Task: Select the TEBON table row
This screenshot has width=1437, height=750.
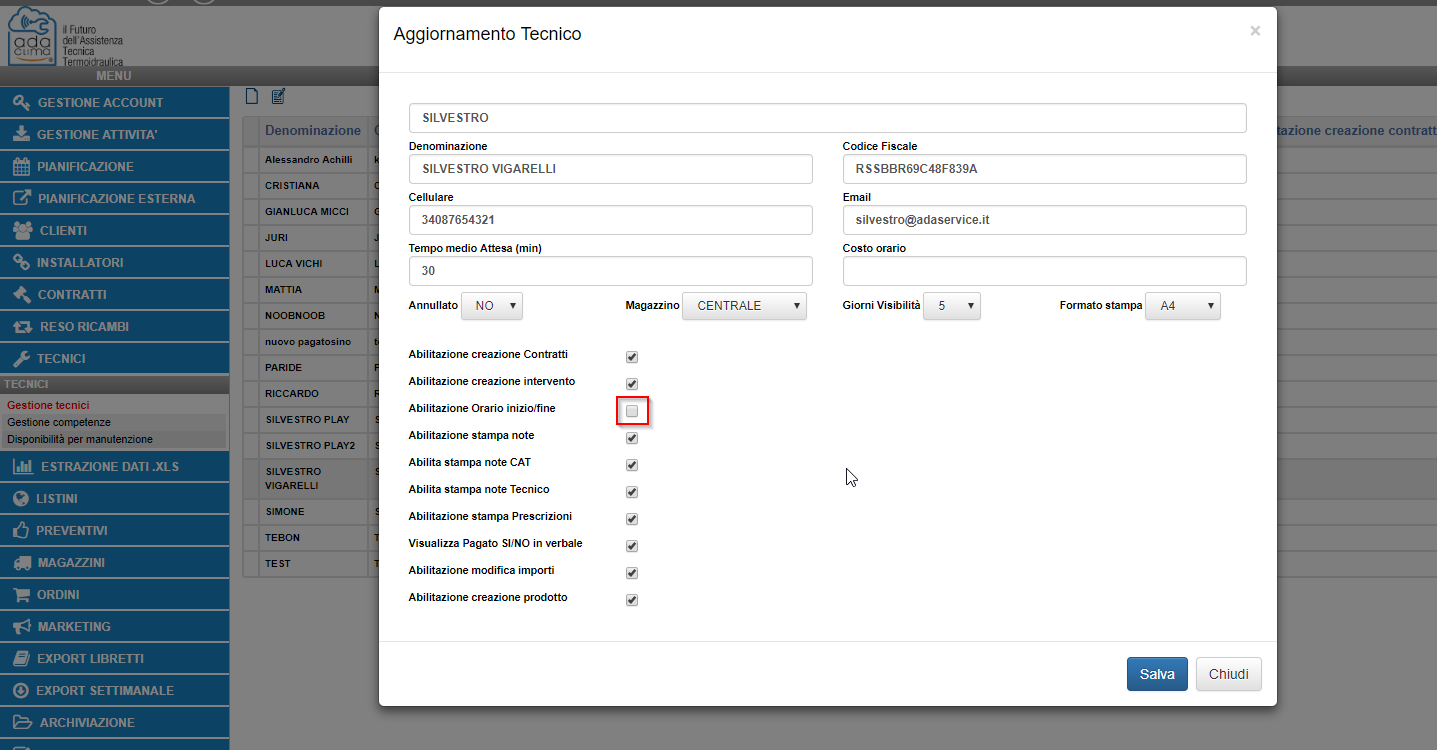Action: [x=310, y=538]
